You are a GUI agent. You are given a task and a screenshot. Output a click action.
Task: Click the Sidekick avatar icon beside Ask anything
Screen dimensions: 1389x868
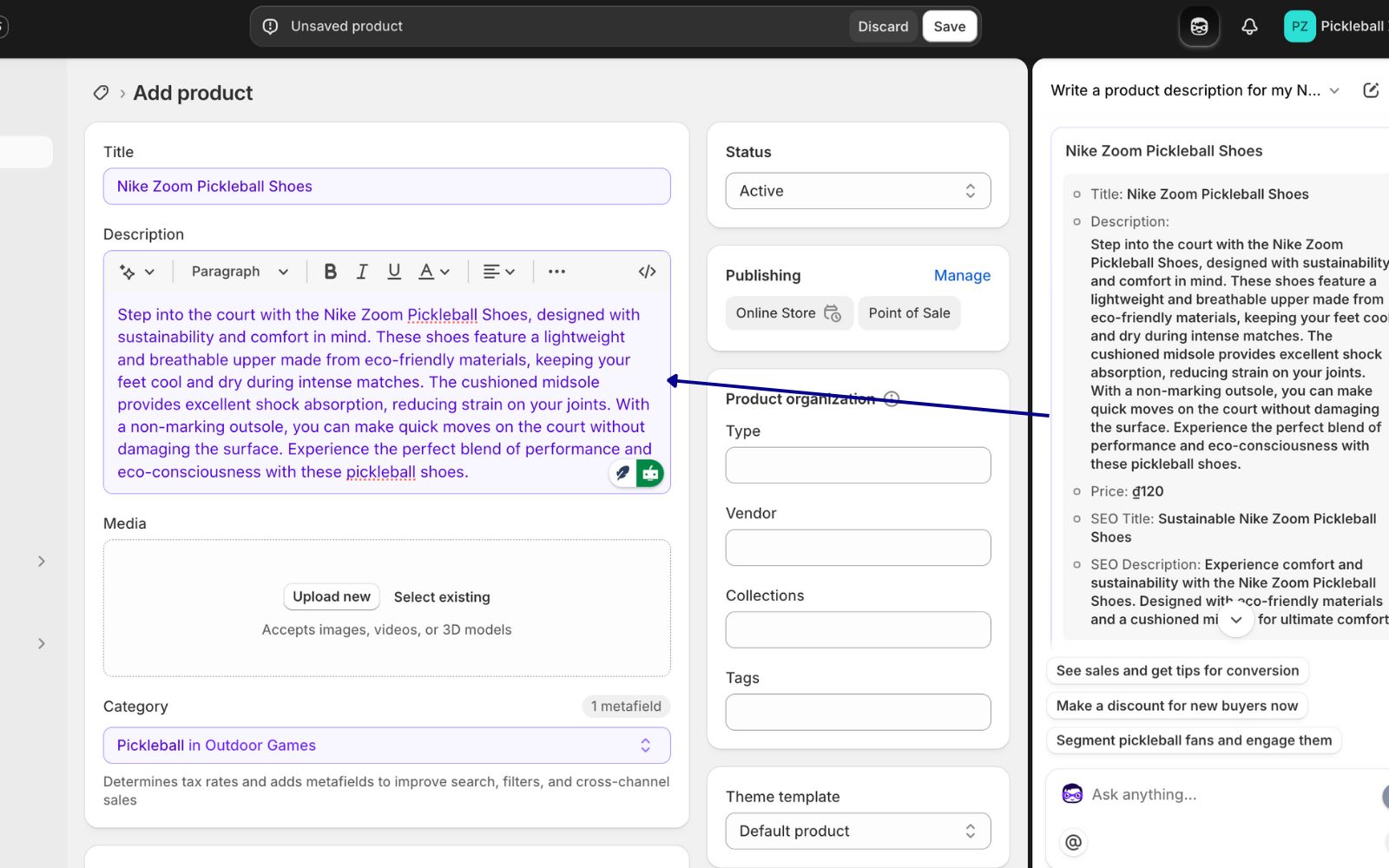(1072, 794)
